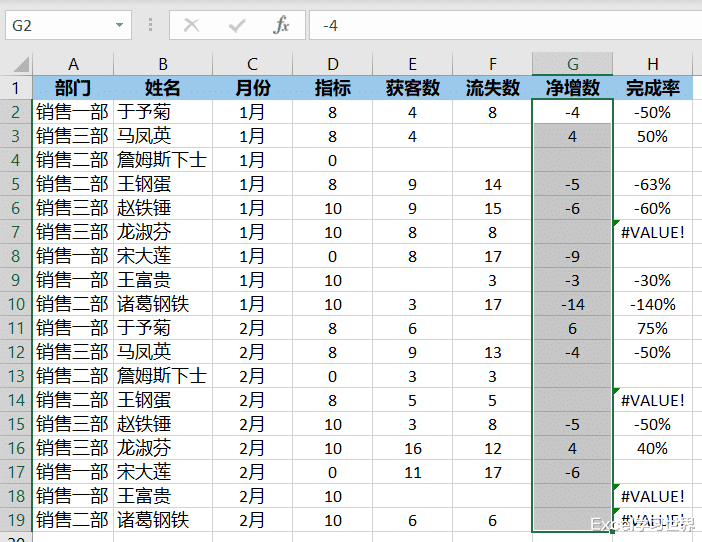702x542 pixels.
Task: Select name cell 诸葛钢铁 in row 10
Action: point(163,304)
